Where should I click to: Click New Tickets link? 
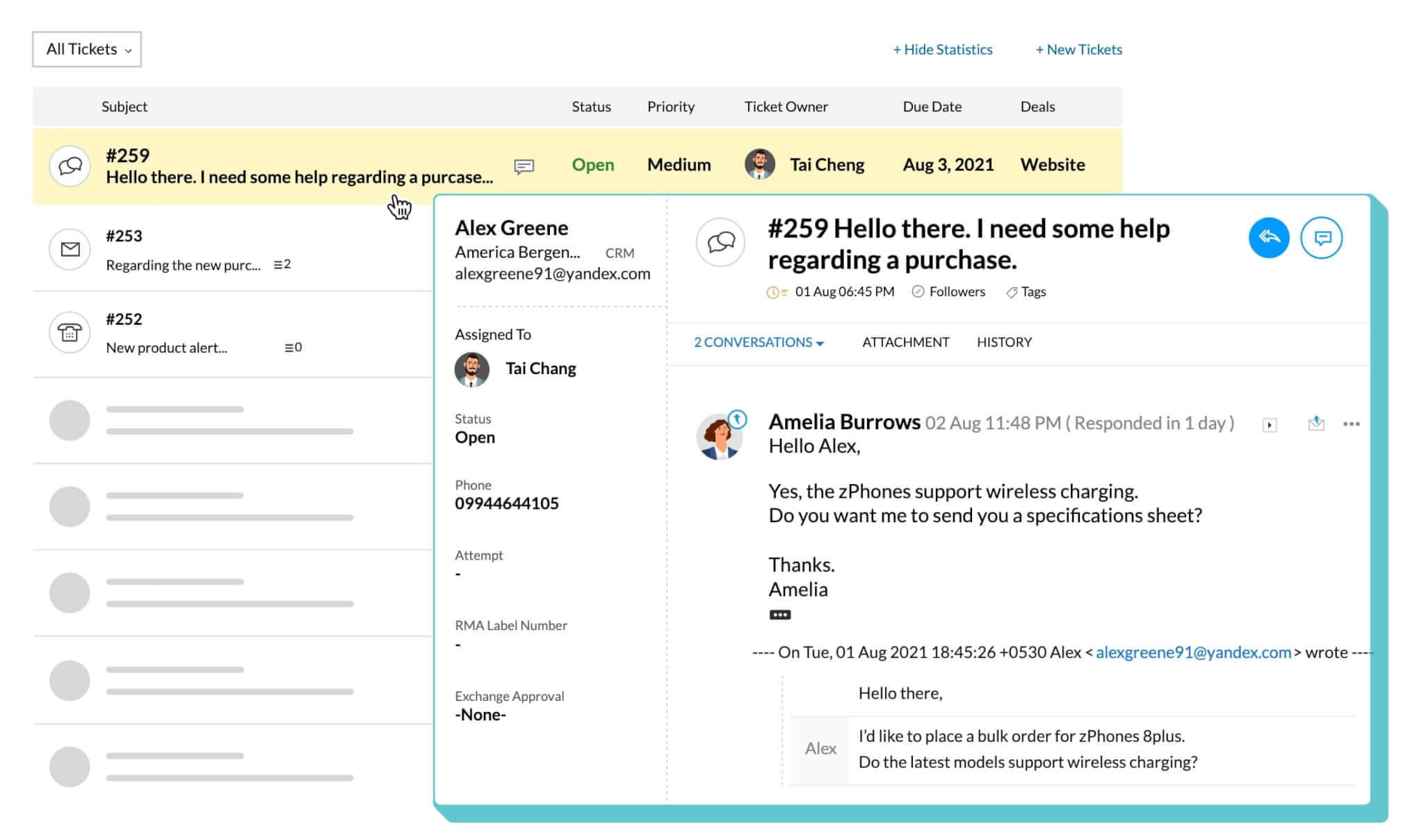[x=1078, y=49]
